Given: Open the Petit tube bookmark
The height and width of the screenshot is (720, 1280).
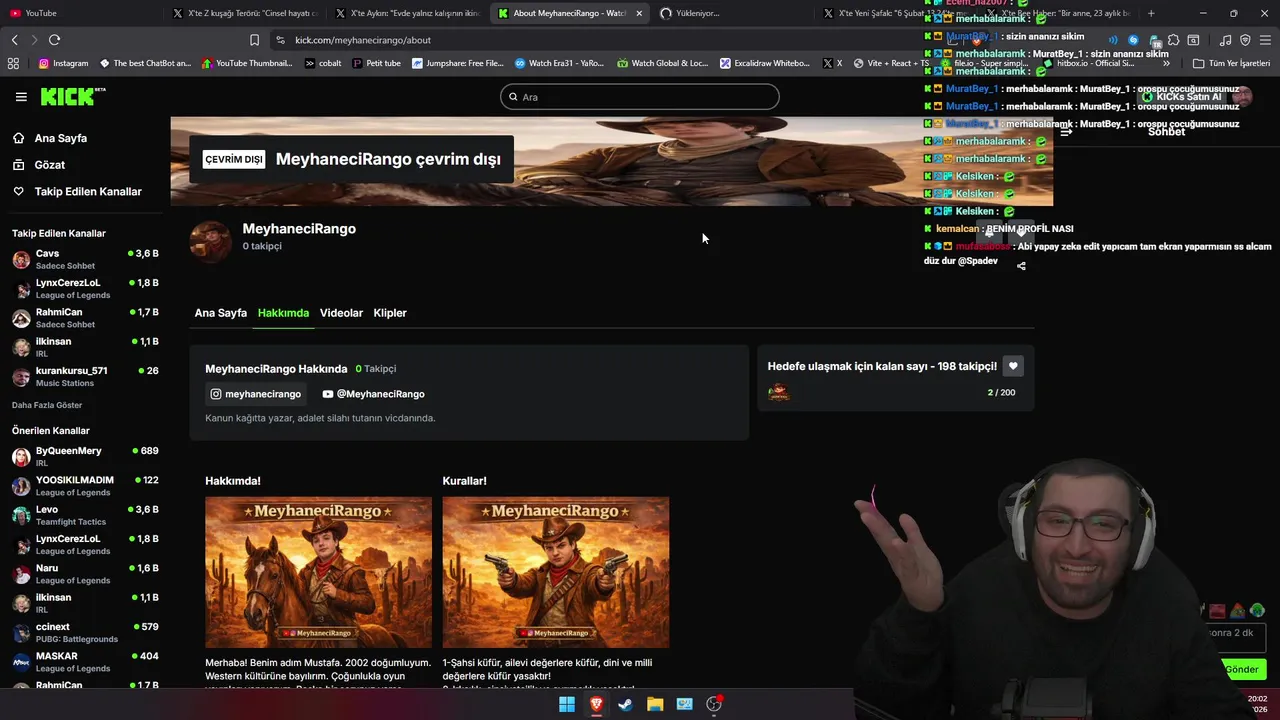Looking at the screenshot, I should tap(375, 63).
